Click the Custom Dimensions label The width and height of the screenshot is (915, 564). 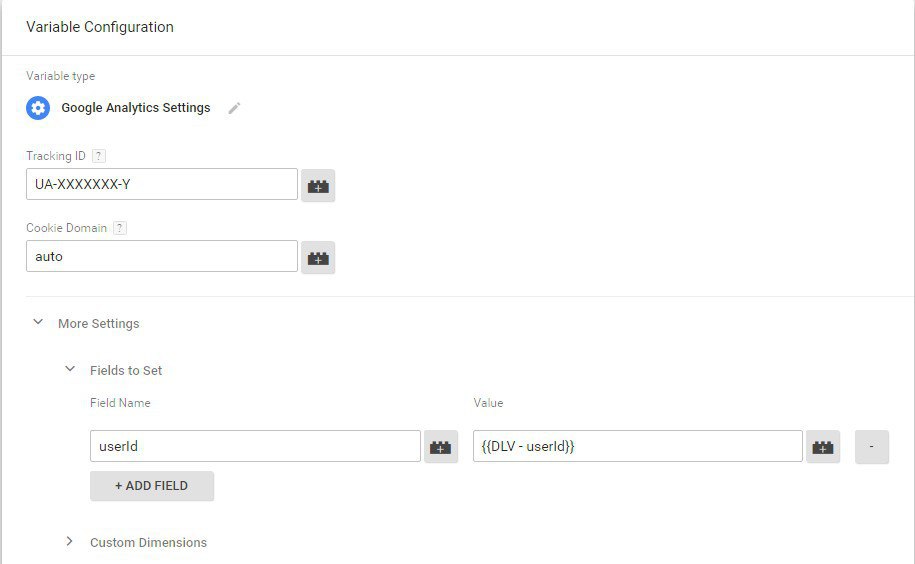point(148,542)
